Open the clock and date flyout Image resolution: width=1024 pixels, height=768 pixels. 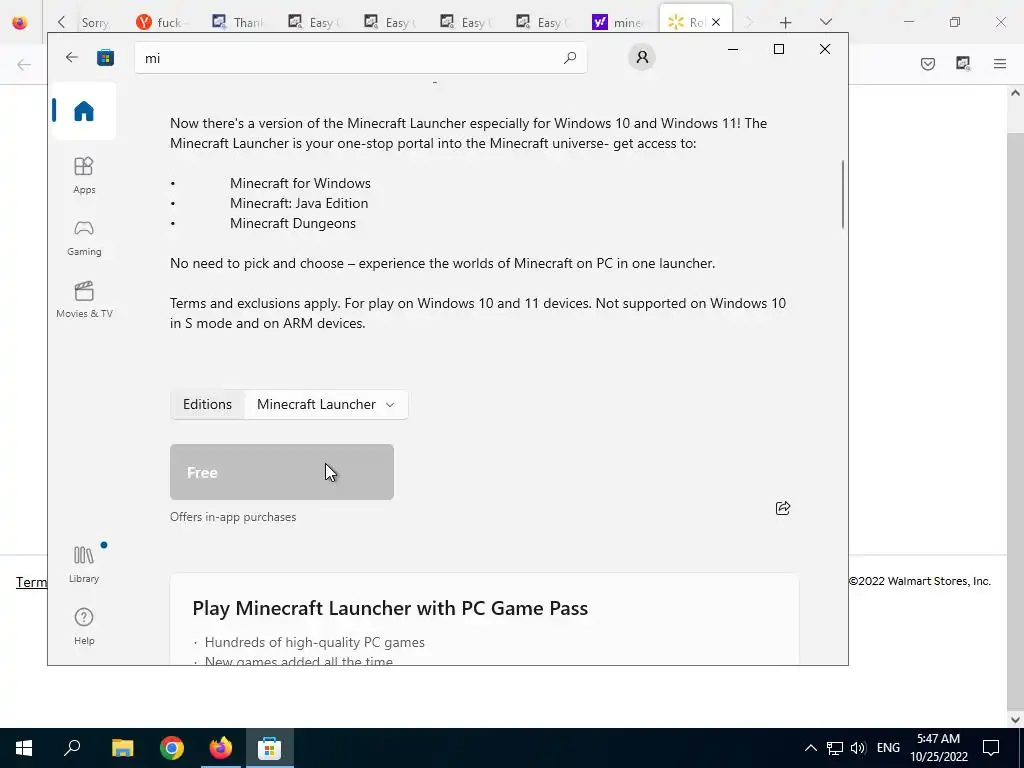939,748
